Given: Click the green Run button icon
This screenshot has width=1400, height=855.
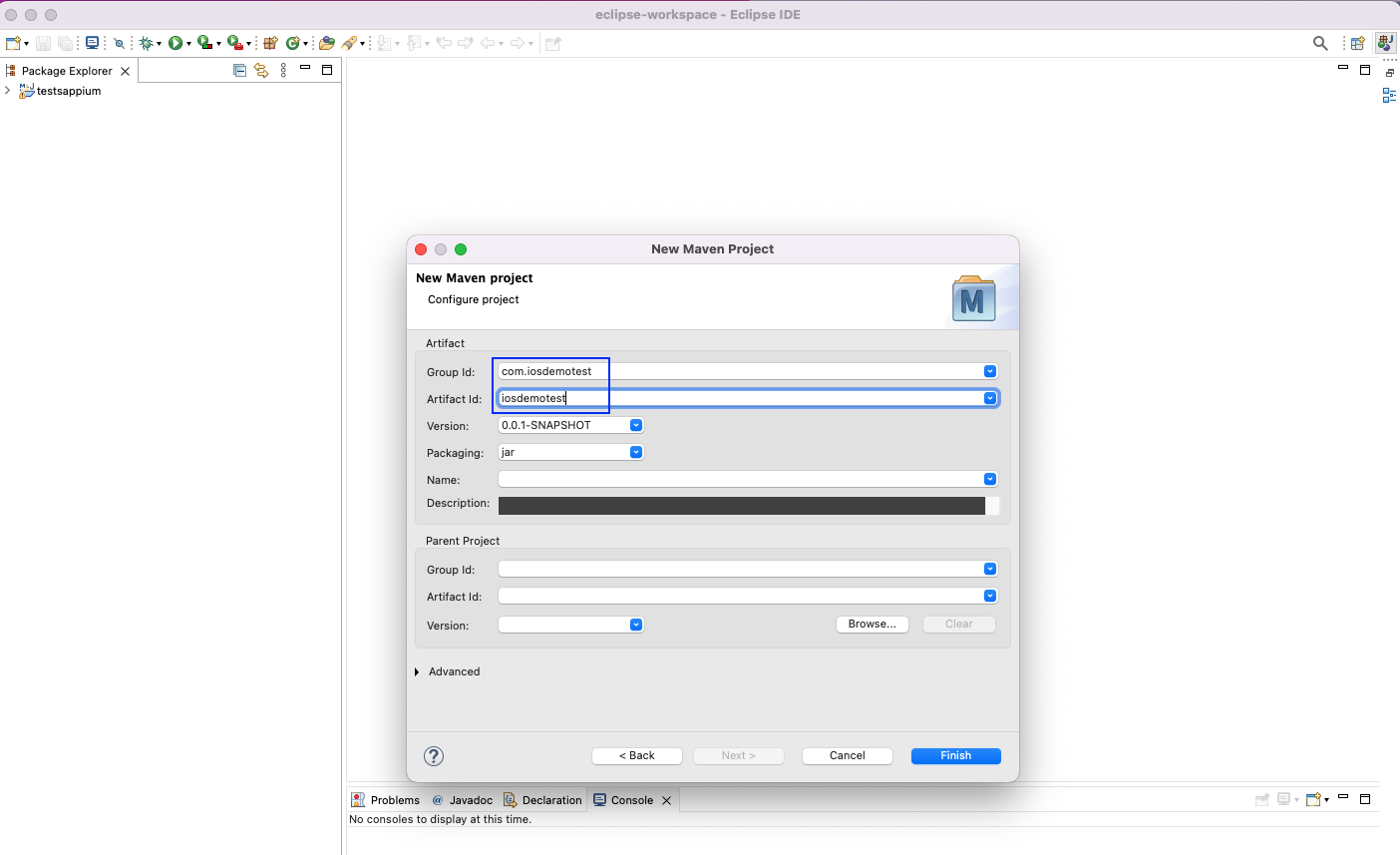Looking at the screenshot, I should tap(175, 43).
